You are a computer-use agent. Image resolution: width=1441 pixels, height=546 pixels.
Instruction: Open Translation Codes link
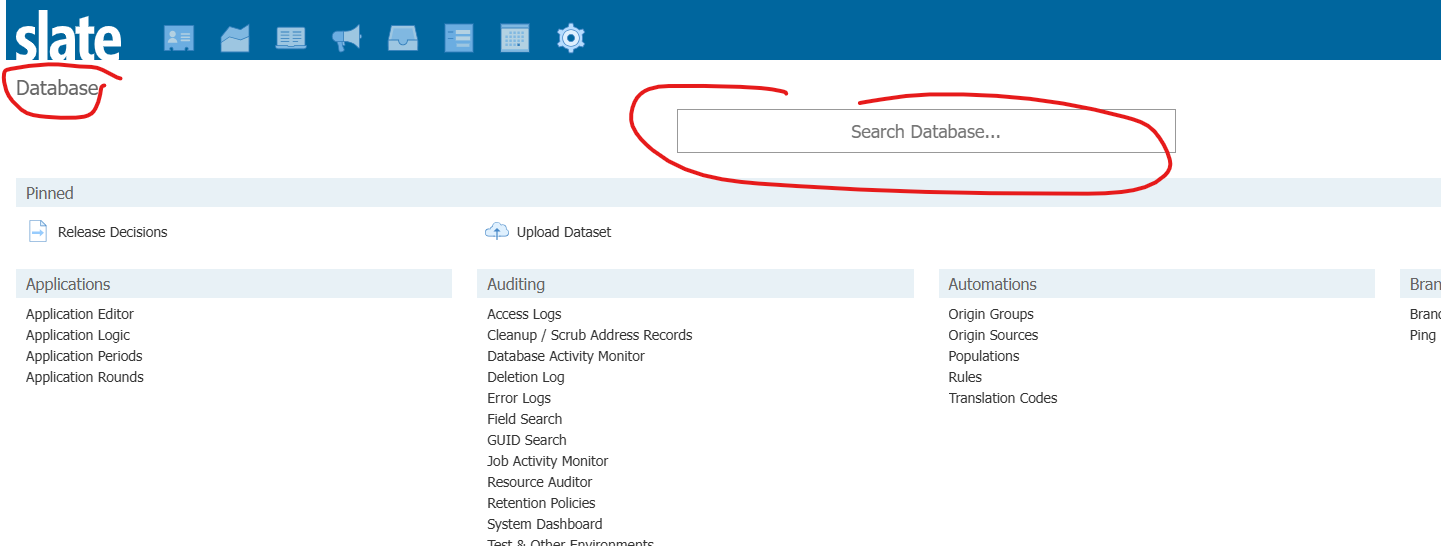pos(1002,398)
